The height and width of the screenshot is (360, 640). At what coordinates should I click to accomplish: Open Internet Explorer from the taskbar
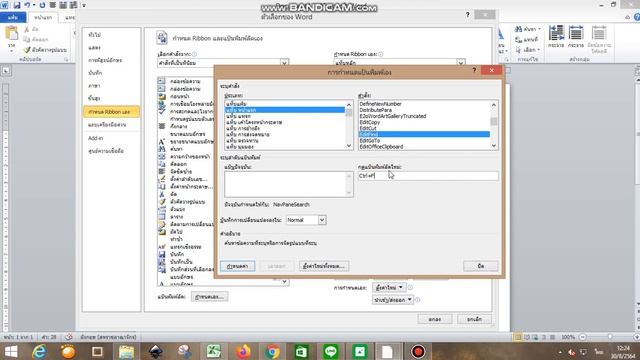[x=39, y=351]
